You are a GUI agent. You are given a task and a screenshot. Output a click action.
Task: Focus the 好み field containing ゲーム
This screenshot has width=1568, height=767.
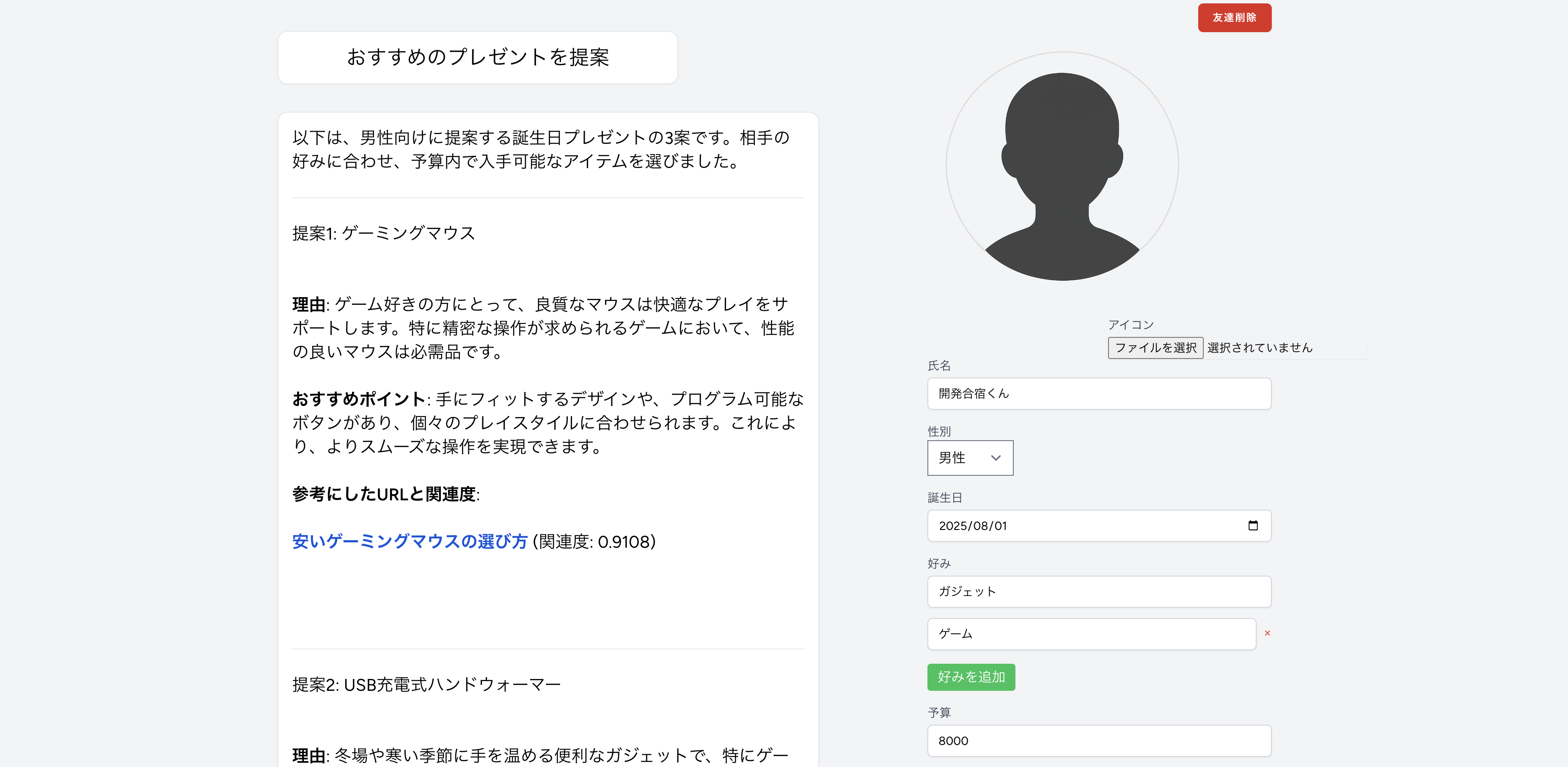click(1092, 634)
